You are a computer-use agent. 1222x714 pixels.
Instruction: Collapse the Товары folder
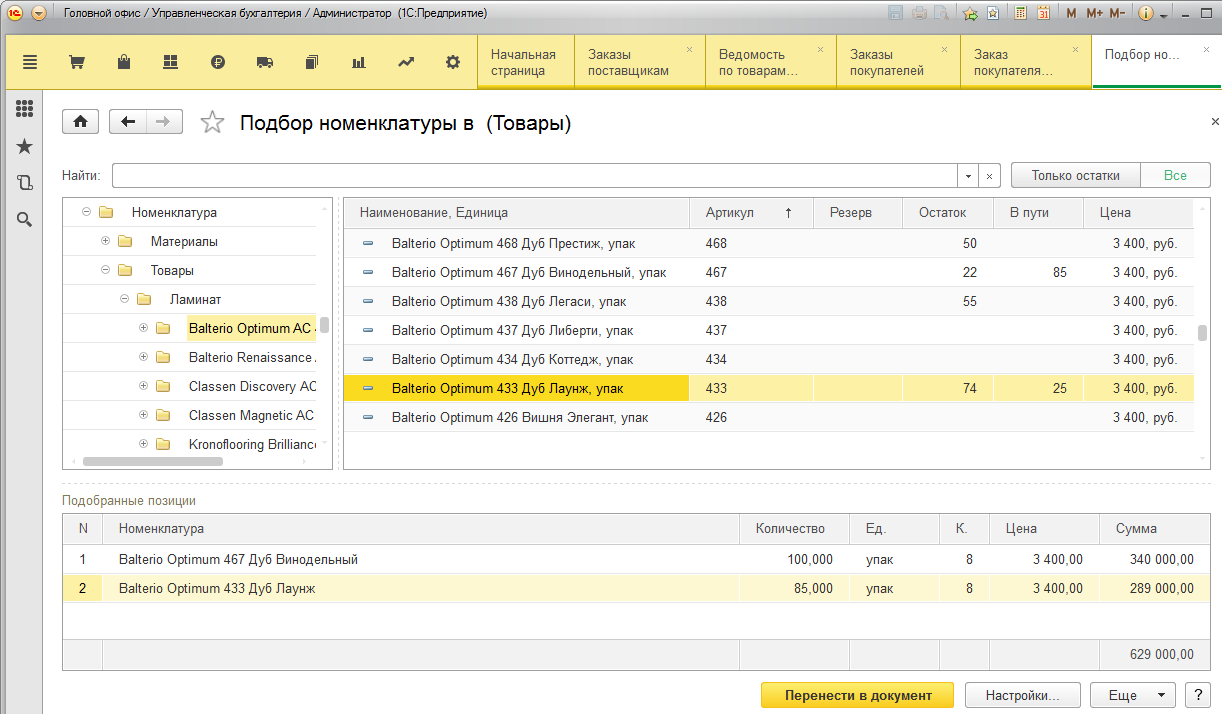[105, 270]
